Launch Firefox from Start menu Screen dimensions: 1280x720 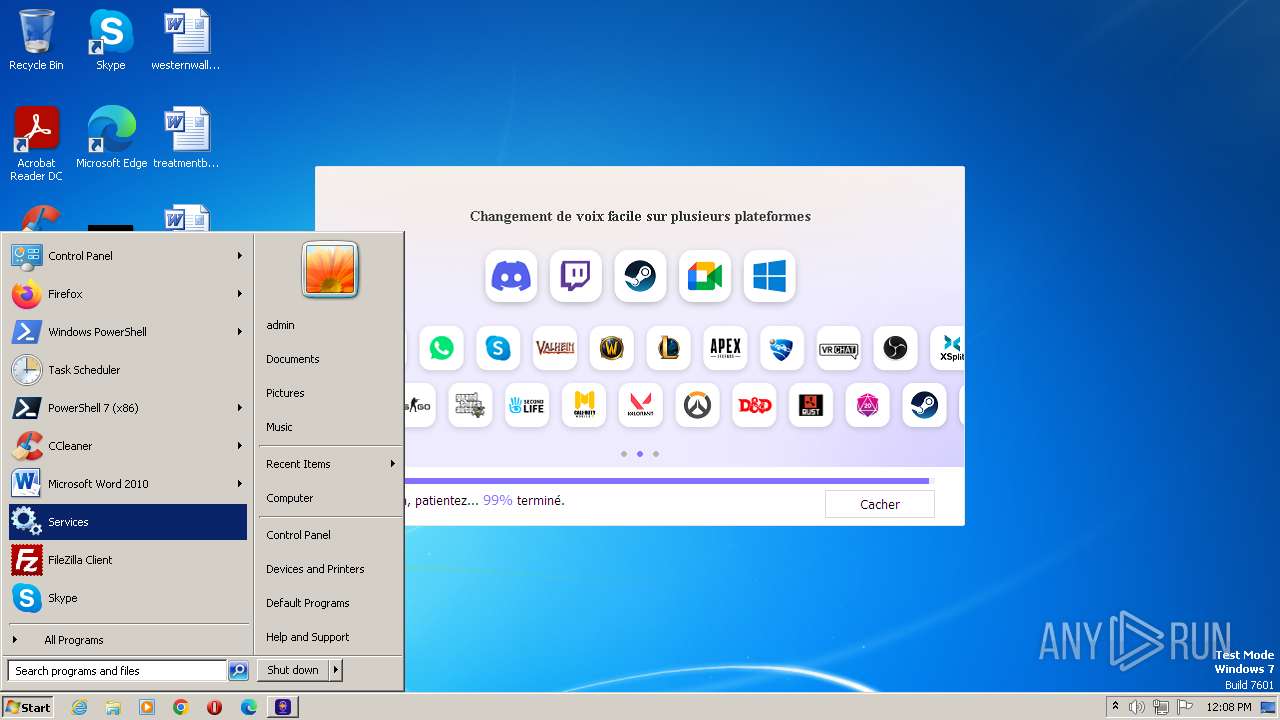[127, 294]
